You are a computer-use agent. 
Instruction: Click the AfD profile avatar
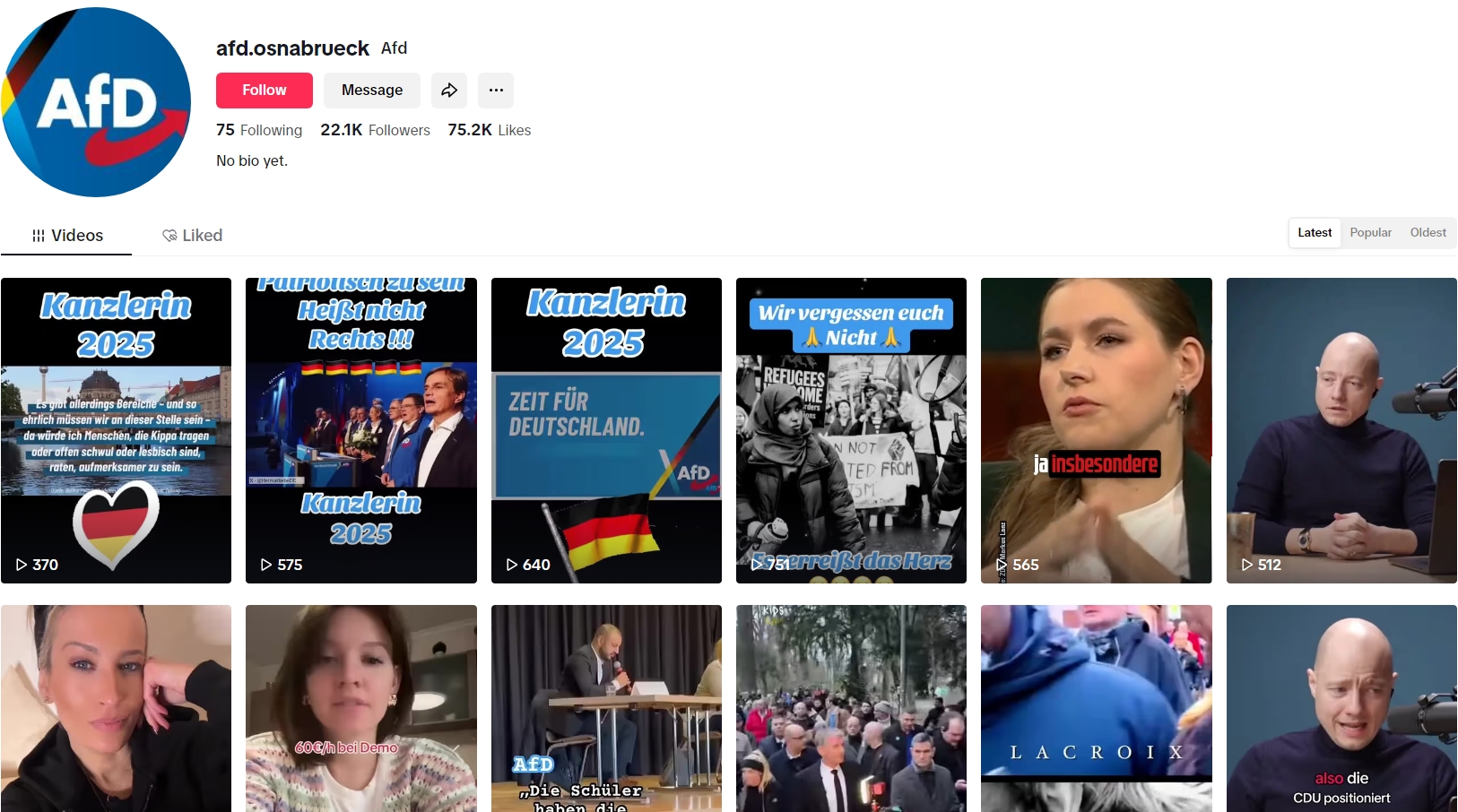[96, 102]
